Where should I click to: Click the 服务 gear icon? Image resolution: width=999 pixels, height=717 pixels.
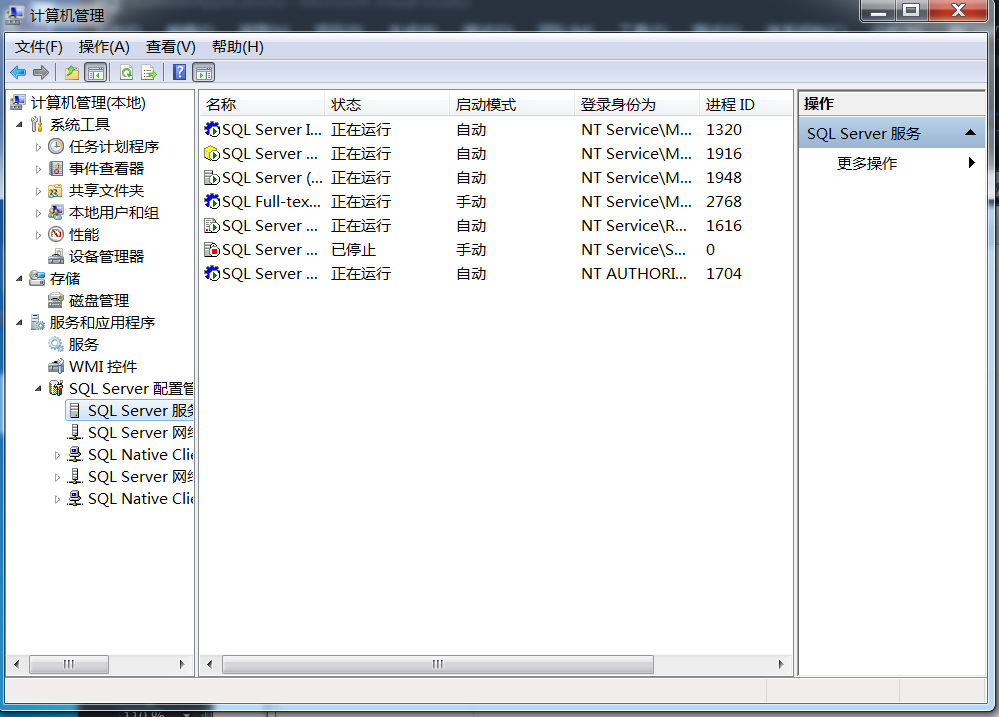point(56,345)
